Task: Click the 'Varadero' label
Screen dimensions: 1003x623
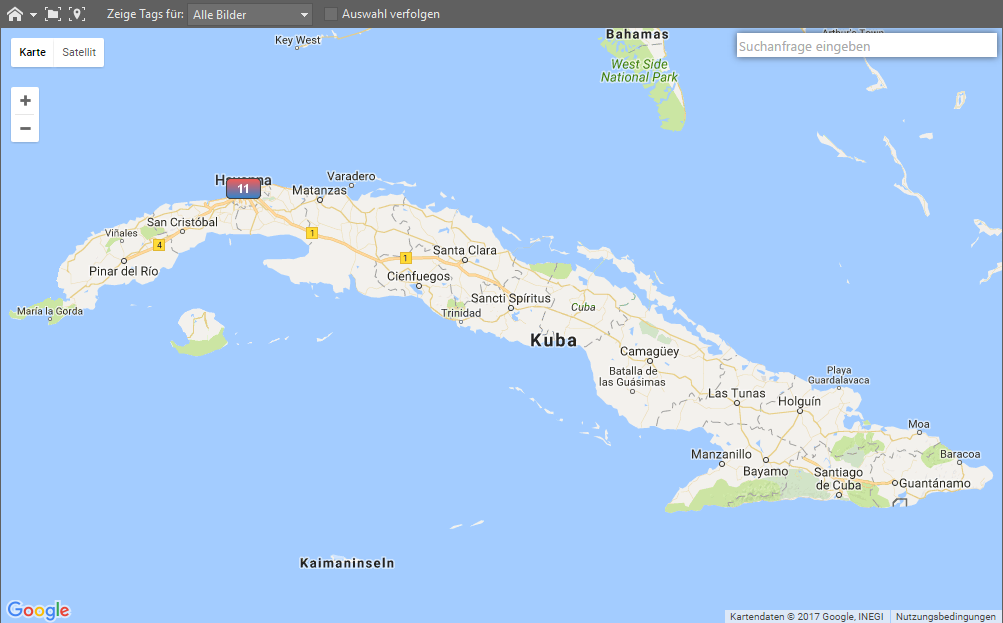Action: (x=351, y=176)
